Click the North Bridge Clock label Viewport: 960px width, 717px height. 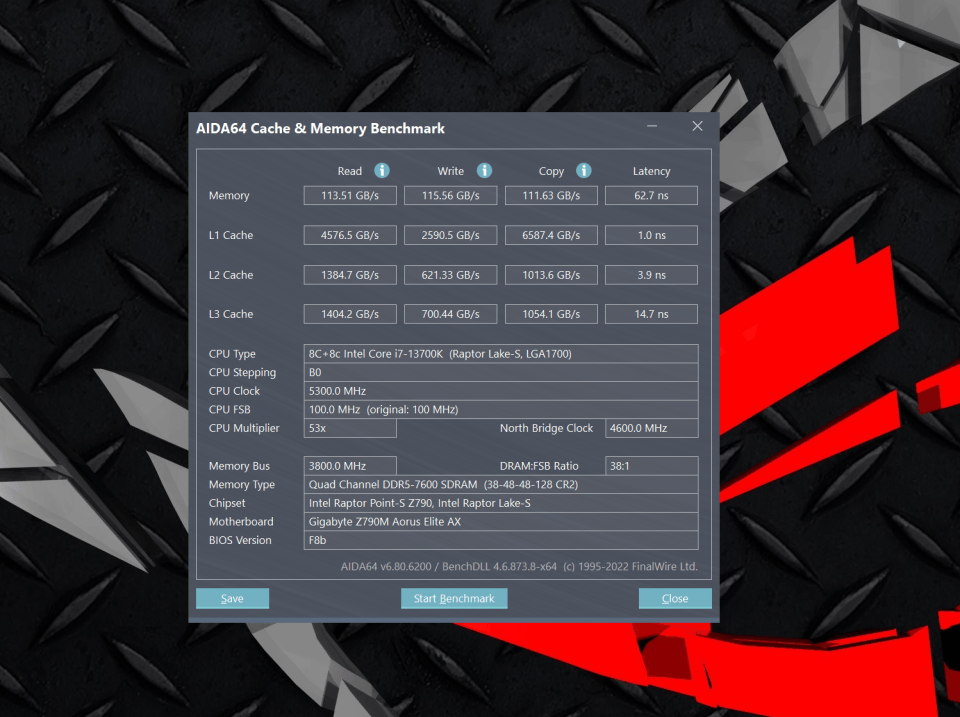[546, 428]
